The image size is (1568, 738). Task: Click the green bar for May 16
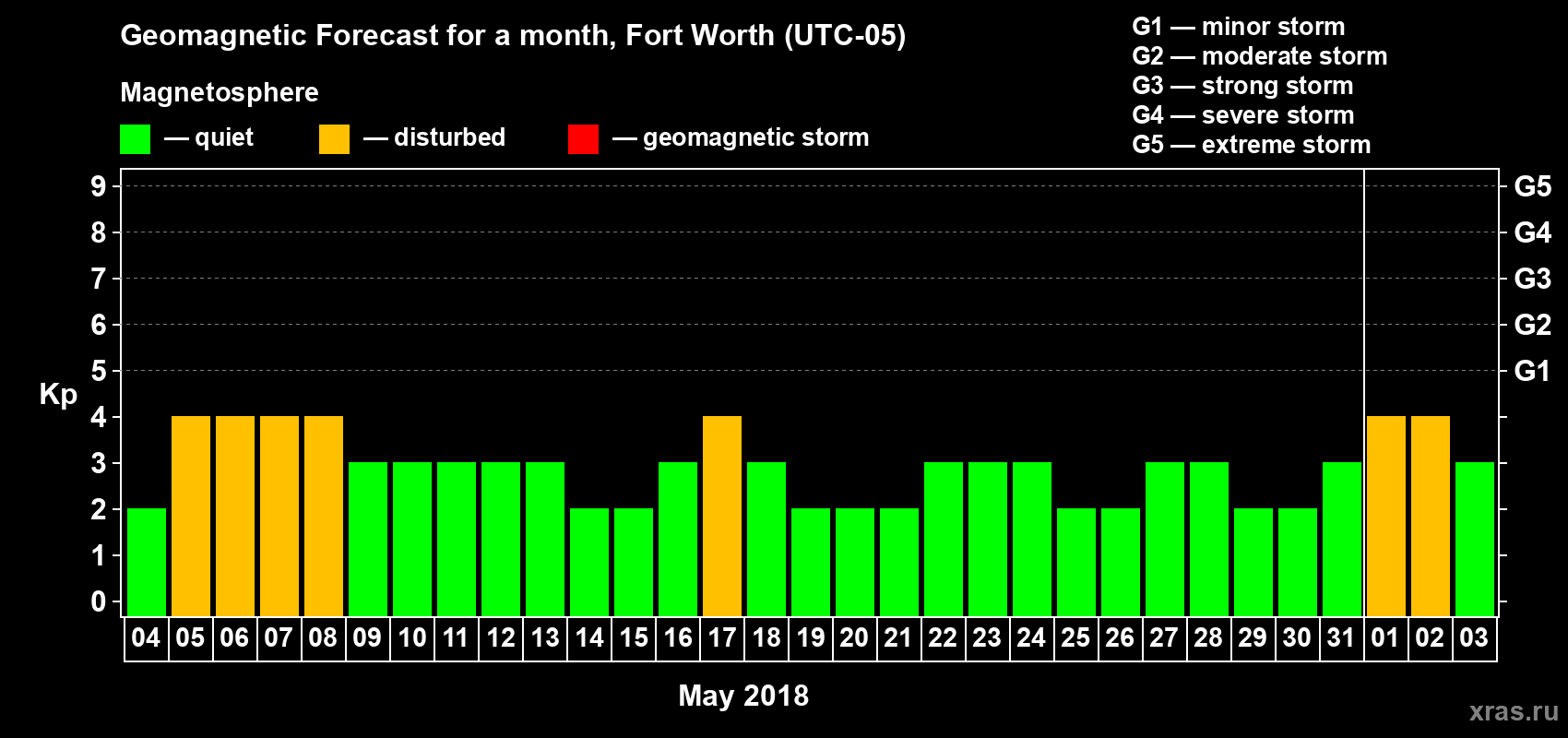point(678,539)
